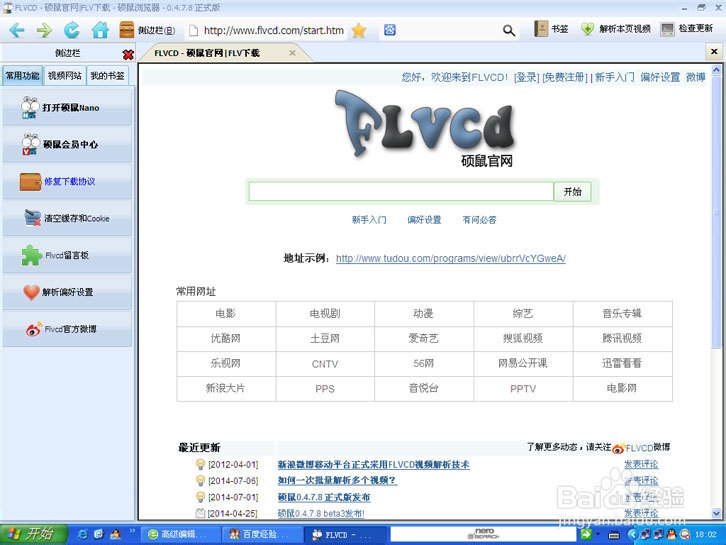Open 优酷网 in the sites table
Image resolution: width=726 pixels, height=545 pixels.
click(225, 338)
